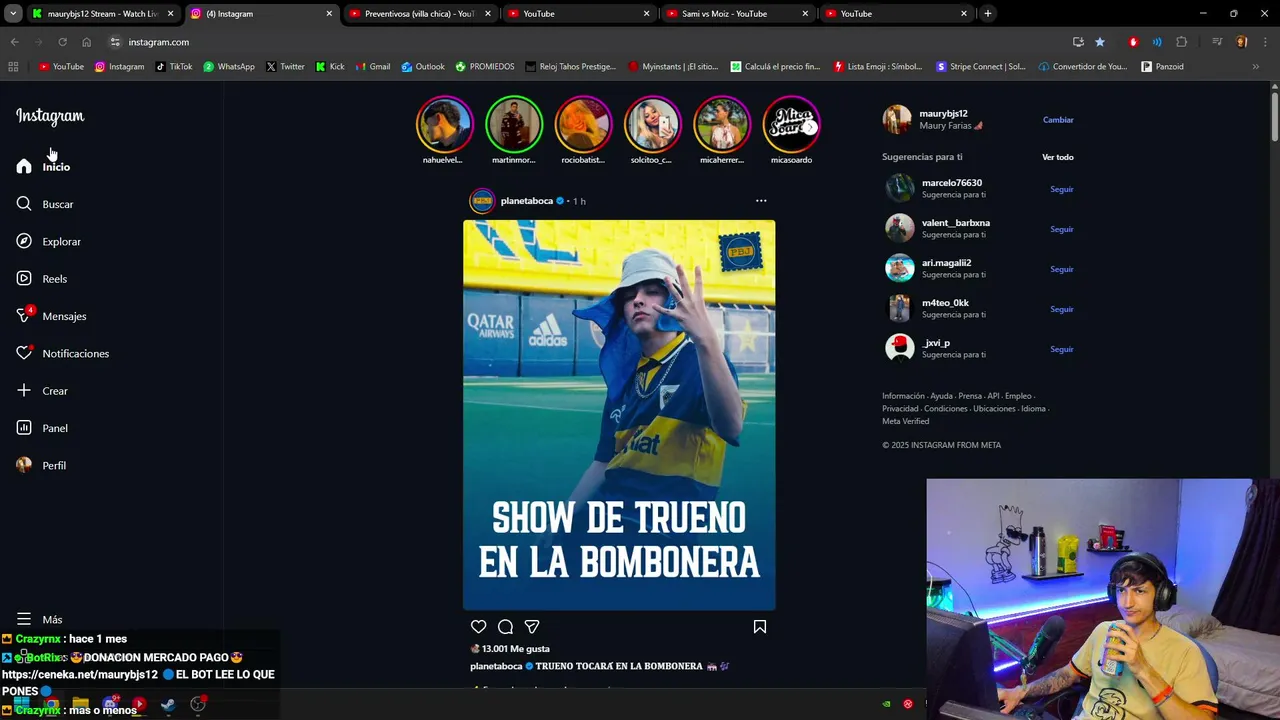Image resolution: width=1280 pixels, height=720 pixels.
Task: Open the TikTok bookmark
Action: pos(174,67)
